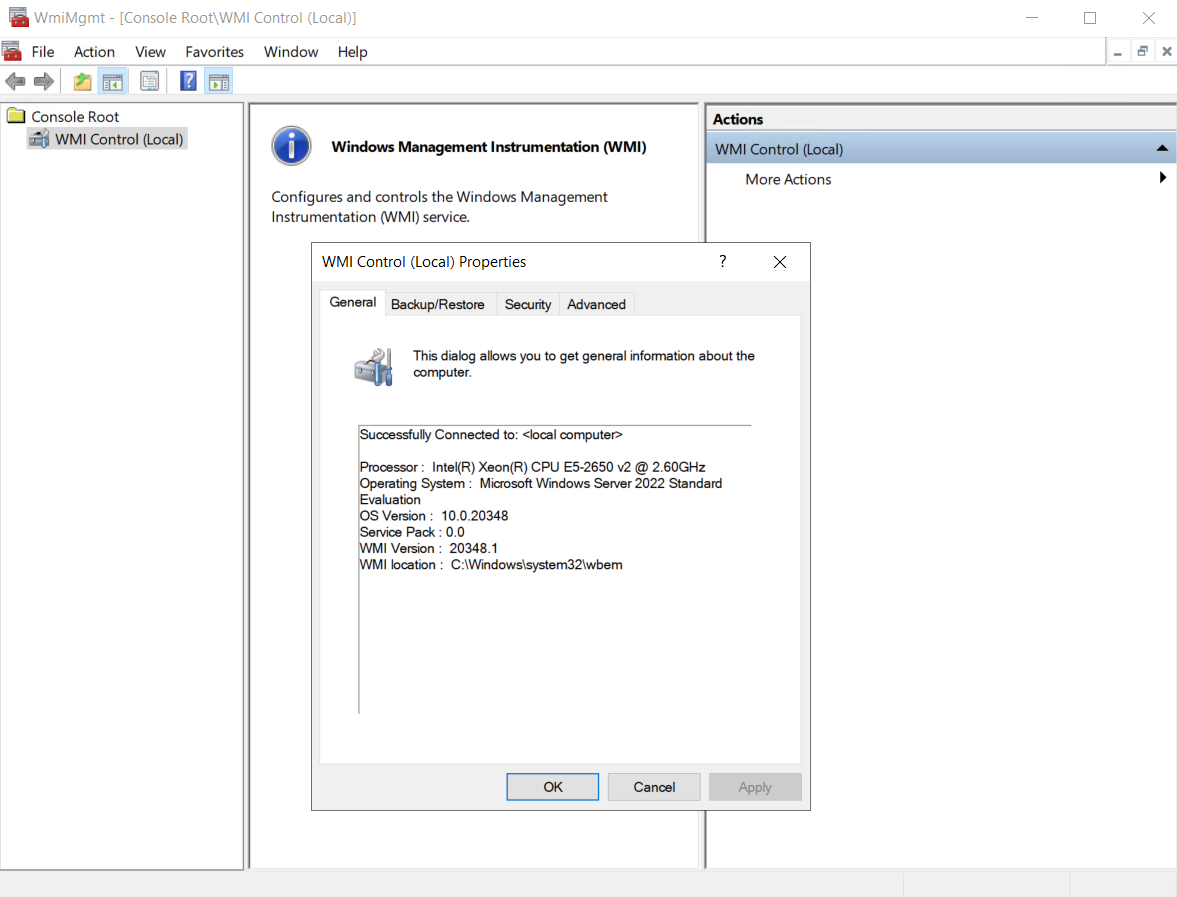This screenshot has width=1177, height=897.
Task: Close the WMI Control Properties dialog
Action: pyautogui.click(x=780, y=261)
